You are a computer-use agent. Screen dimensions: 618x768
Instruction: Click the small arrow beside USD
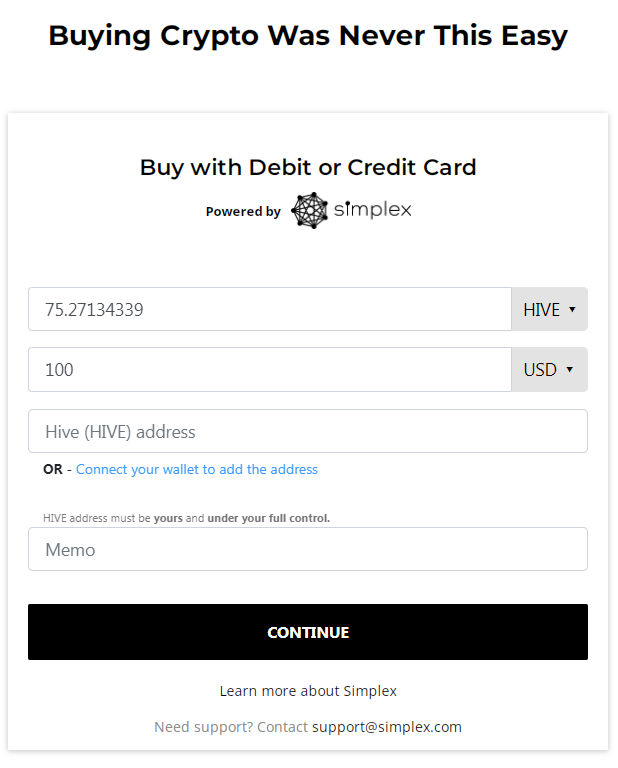tap(570, 369)
